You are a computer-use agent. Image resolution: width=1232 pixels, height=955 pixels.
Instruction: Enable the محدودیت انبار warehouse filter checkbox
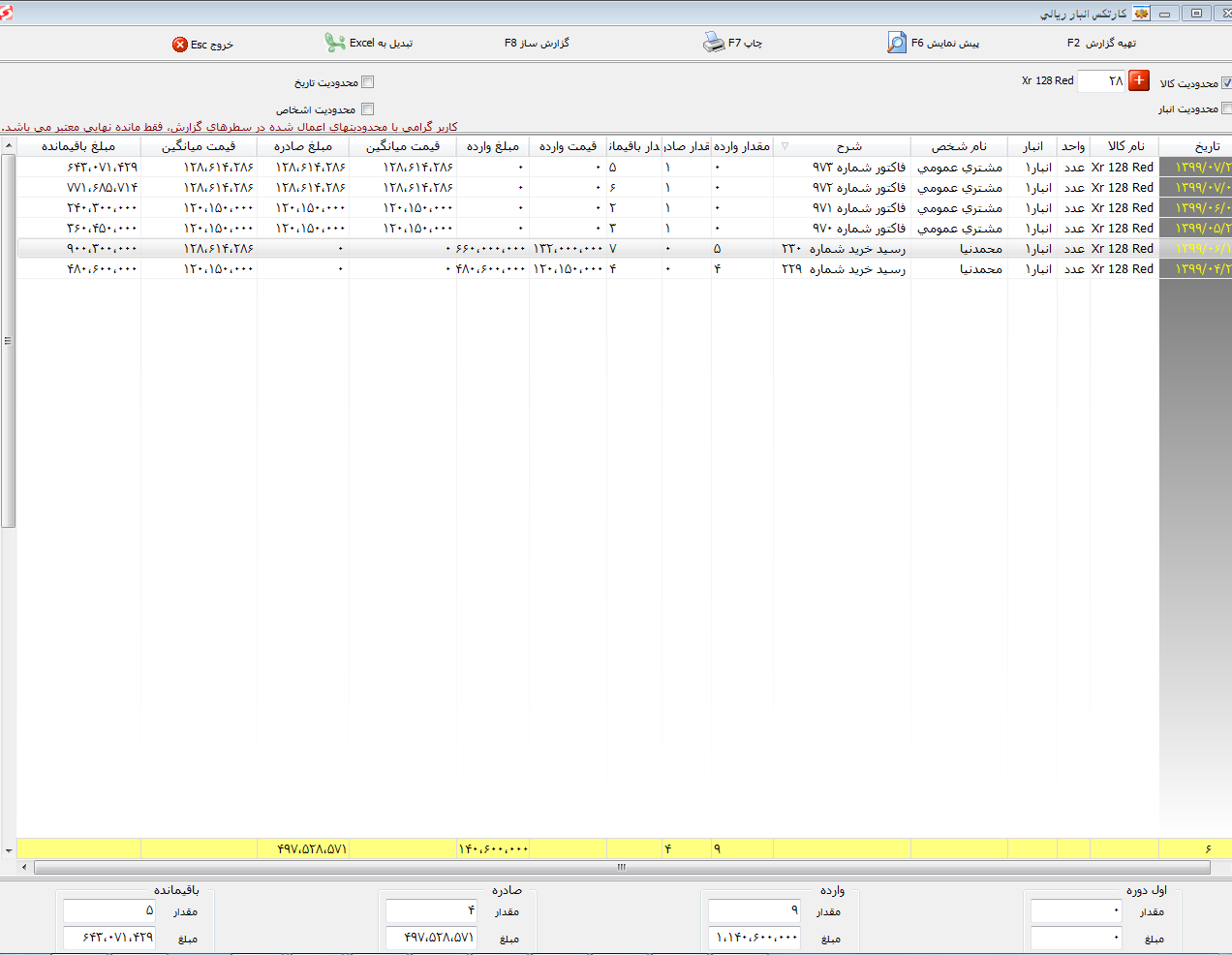click(1226, 108)
